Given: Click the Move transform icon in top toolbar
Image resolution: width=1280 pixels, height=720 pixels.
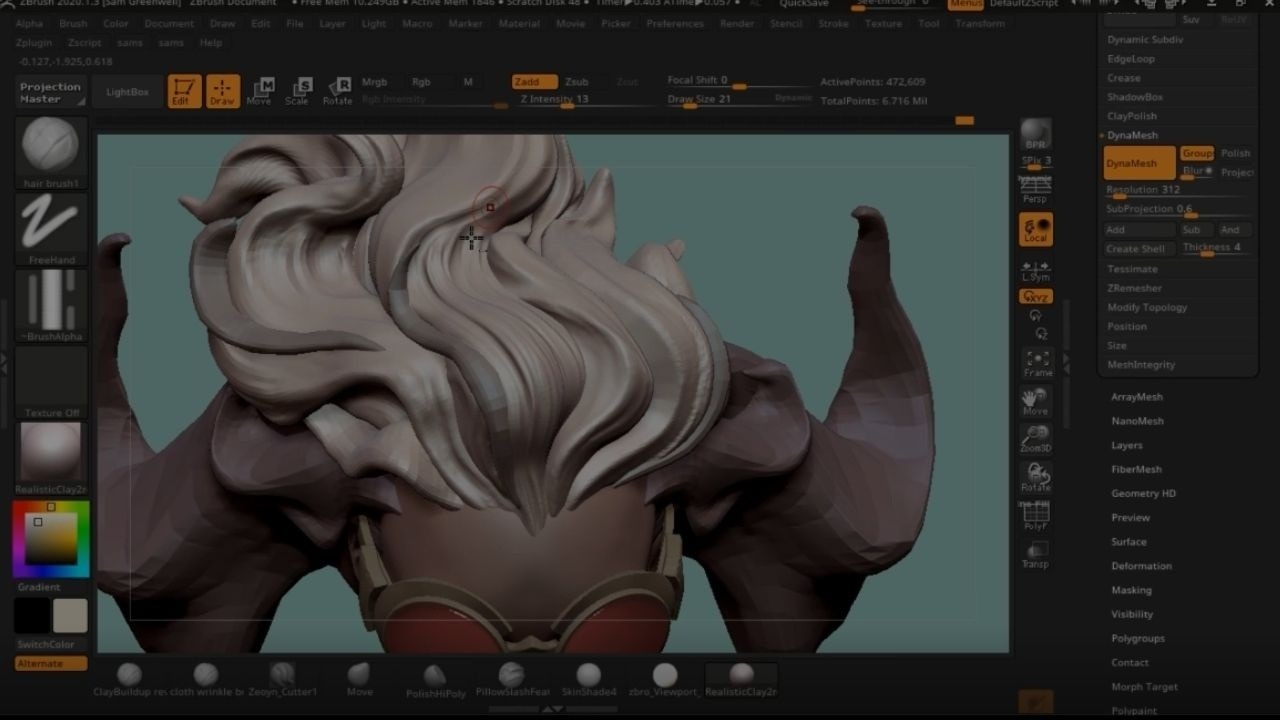Looking at the screenshot, I should (x=259, y=91).
